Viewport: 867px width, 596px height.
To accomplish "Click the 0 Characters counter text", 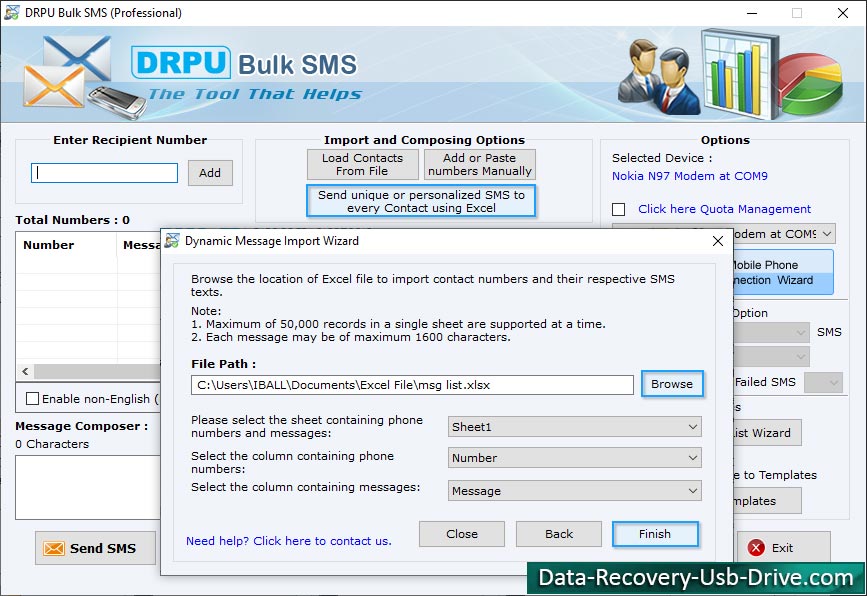I will [x=52, y=444].
